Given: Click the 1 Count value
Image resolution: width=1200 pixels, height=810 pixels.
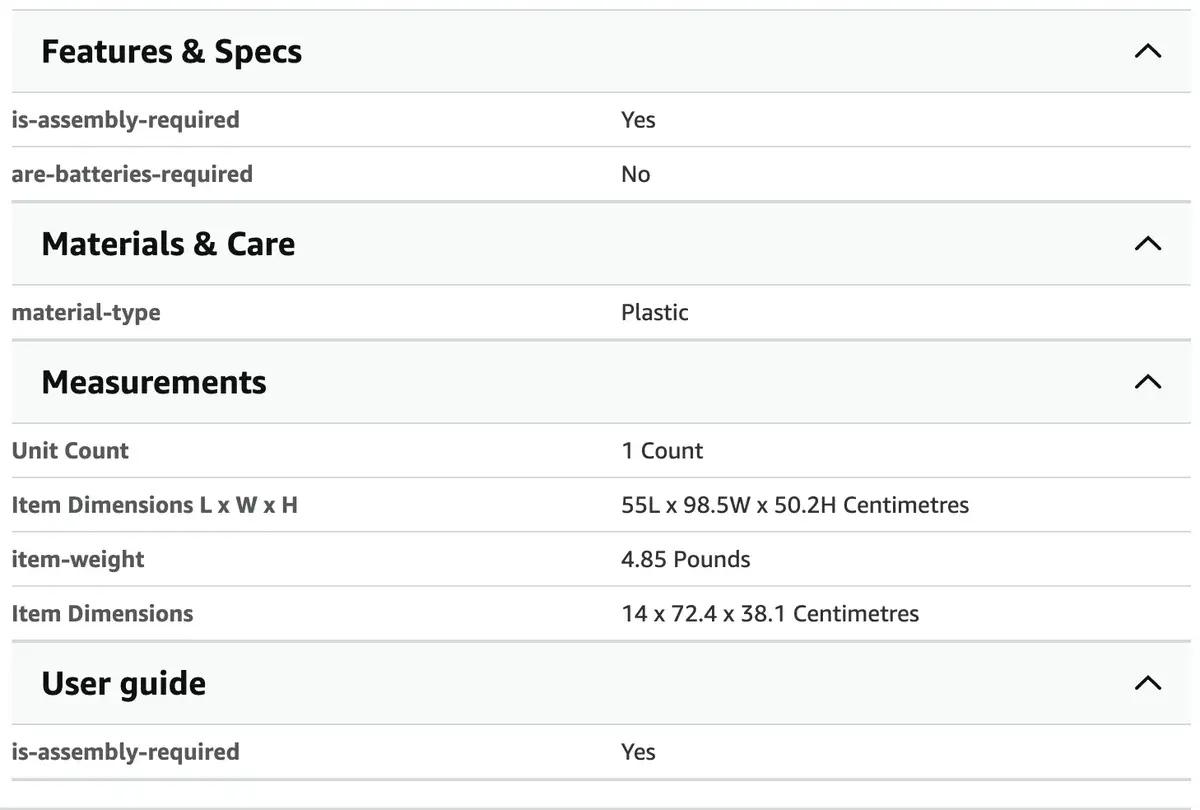Looking at the screenshot, I should click(x=662, y=450).
